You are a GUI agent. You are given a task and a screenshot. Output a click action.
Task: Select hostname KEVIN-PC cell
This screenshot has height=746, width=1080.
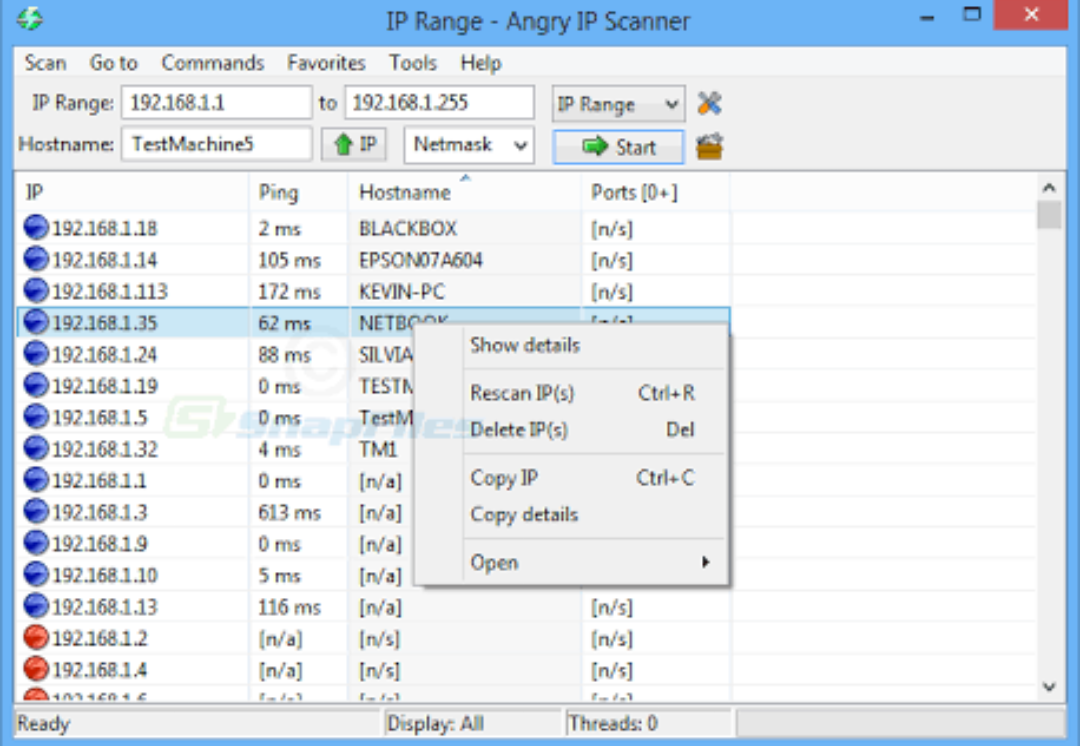[402, 291]
